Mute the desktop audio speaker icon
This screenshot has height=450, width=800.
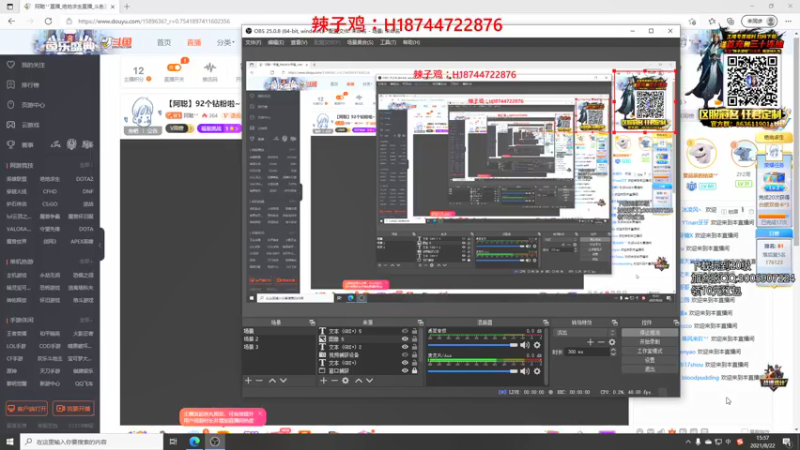(x=525, y=345)
